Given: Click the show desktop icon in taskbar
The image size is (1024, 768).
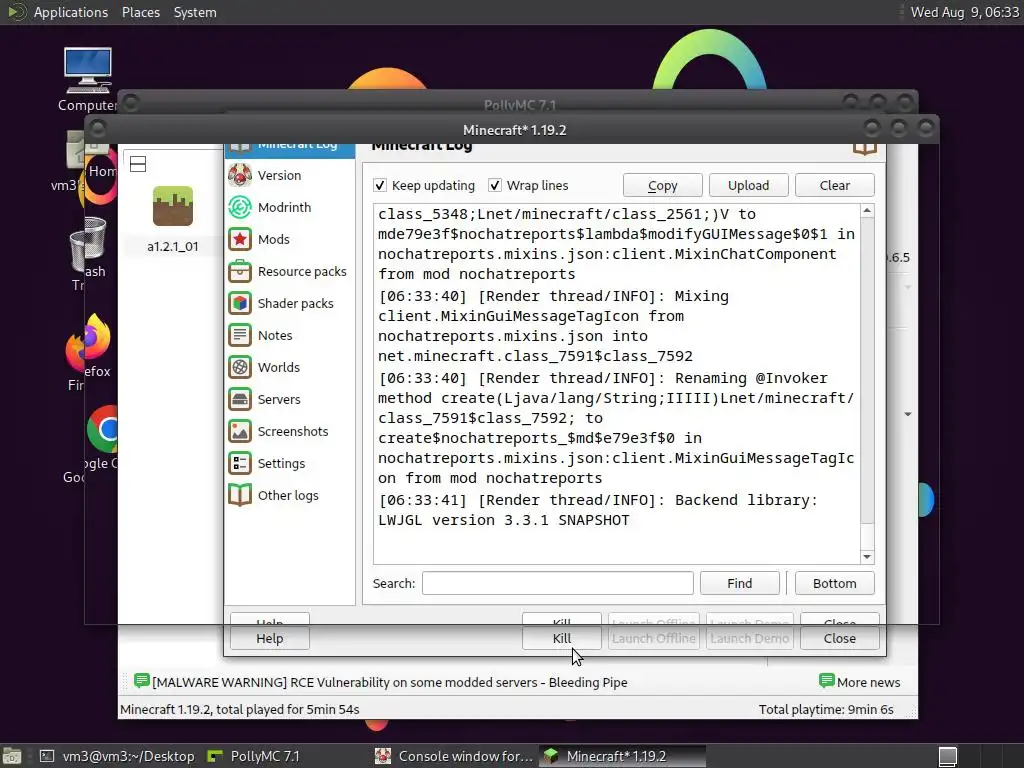Looking at the screenshot, I should pyautogui.click(x=12, y=756).
